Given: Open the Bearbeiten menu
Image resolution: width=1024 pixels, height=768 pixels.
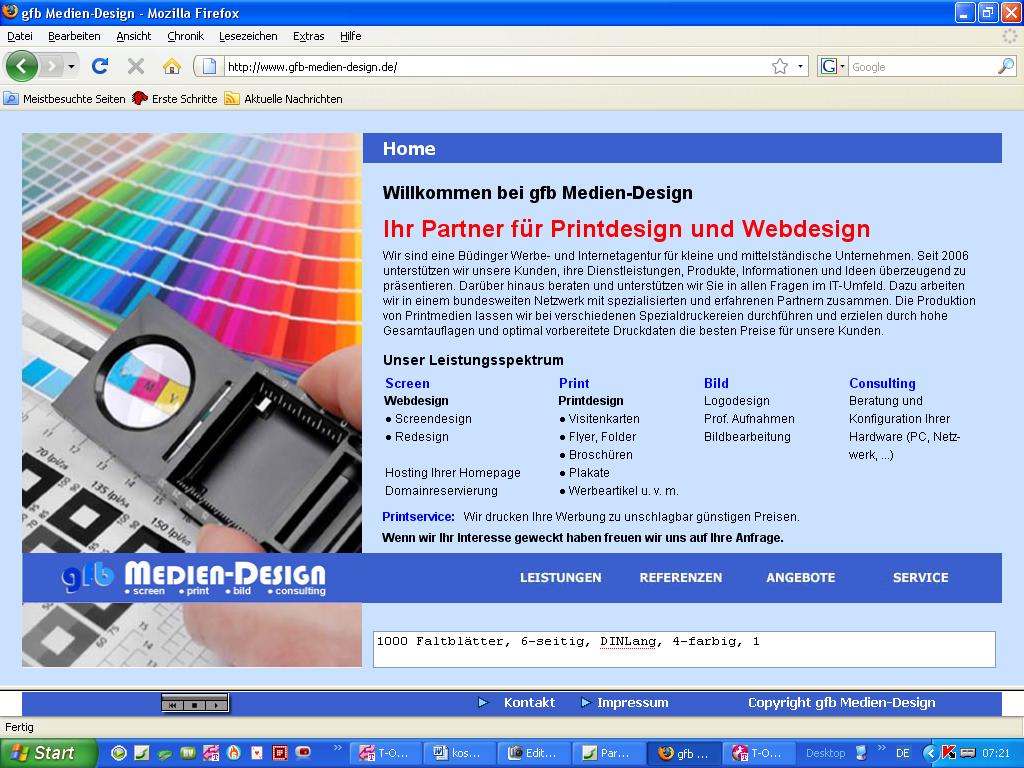Looking at the screenshot, I should tap(74, 37).
